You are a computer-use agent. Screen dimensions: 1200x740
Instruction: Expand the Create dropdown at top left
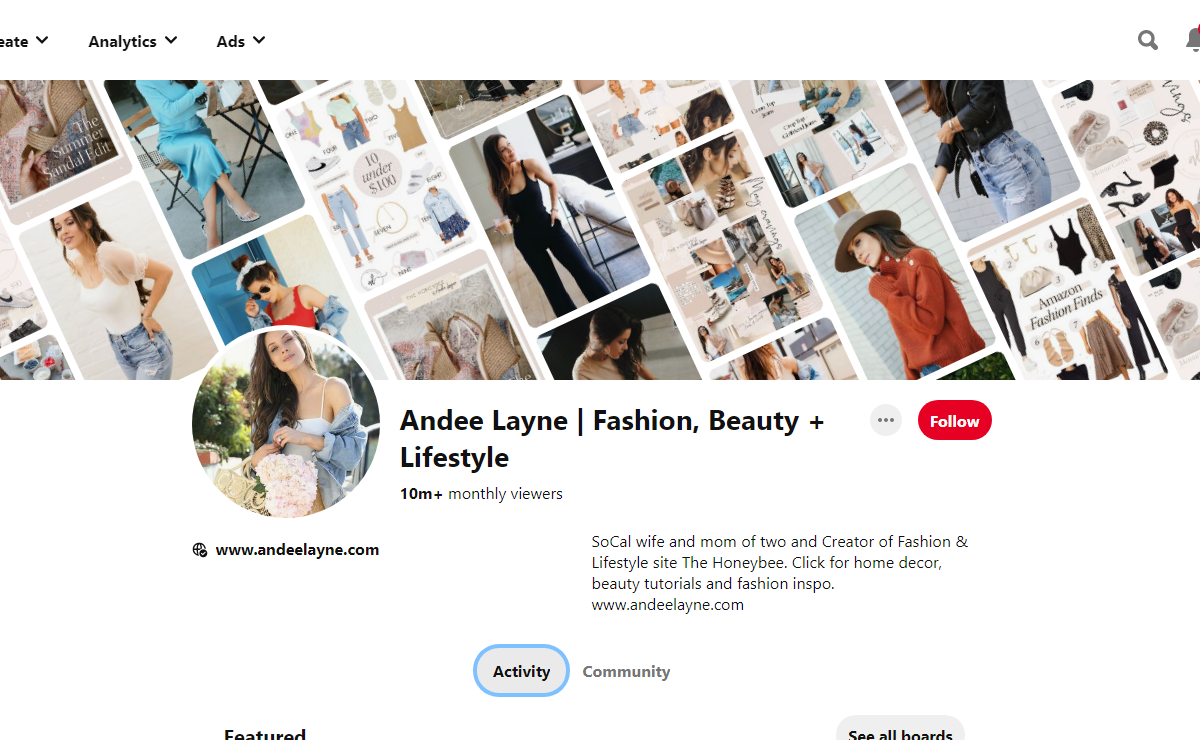24,41
